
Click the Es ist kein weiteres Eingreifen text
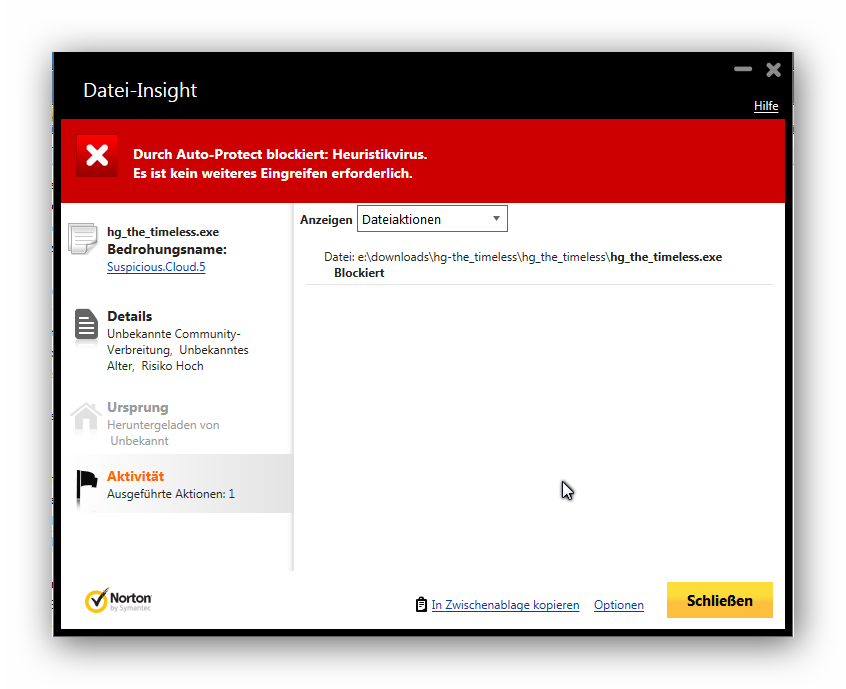272,173
